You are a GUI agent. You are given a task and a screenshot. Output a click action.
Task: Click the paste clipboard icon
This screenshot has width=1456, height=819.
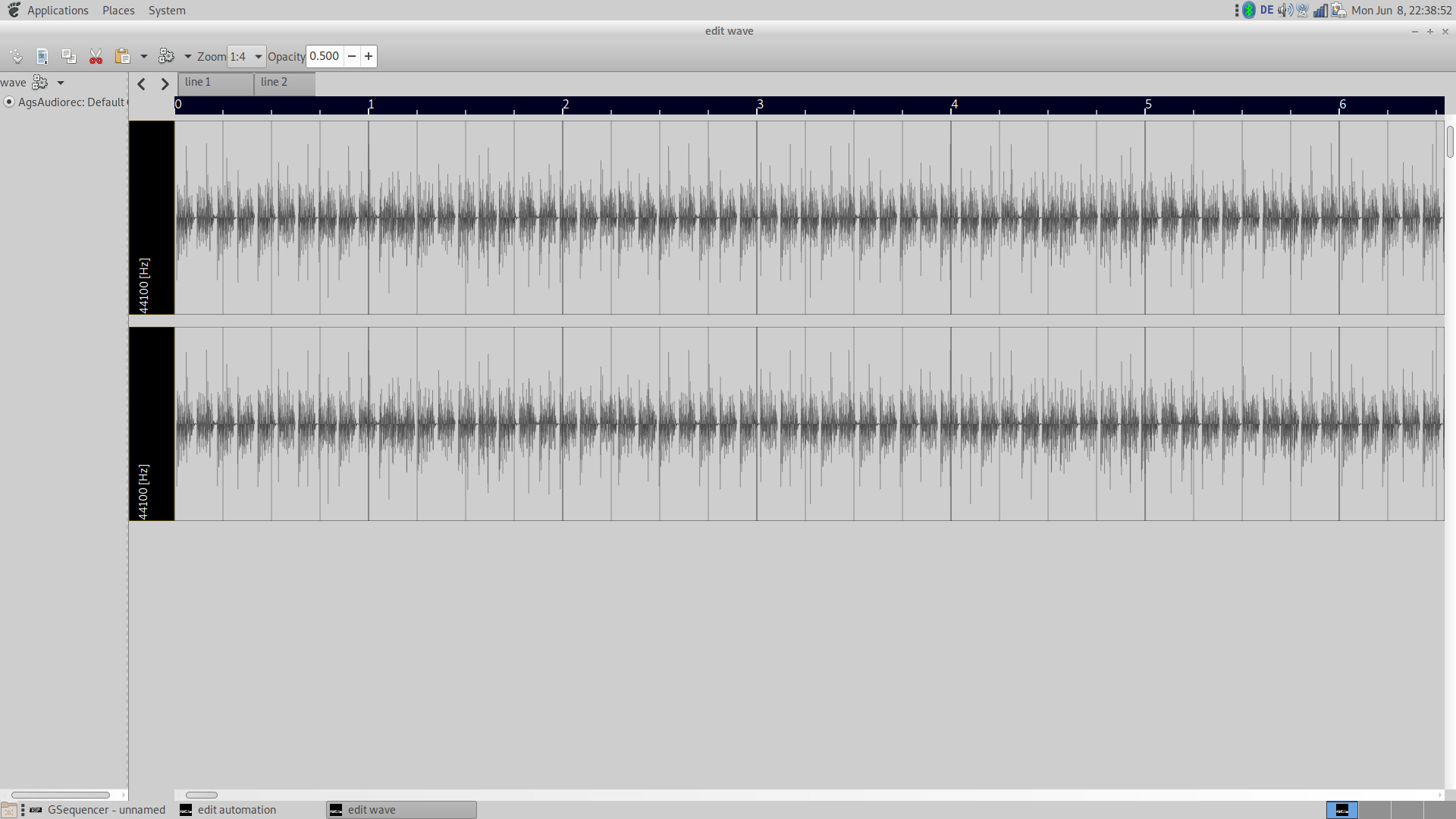pyautogui.click(x=122, y=56)
